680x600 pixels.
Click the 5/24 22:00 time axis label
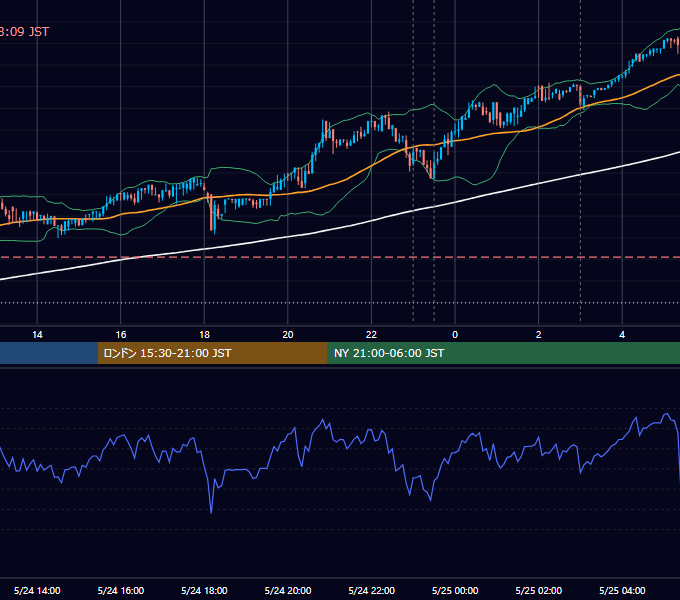[372, 590]
